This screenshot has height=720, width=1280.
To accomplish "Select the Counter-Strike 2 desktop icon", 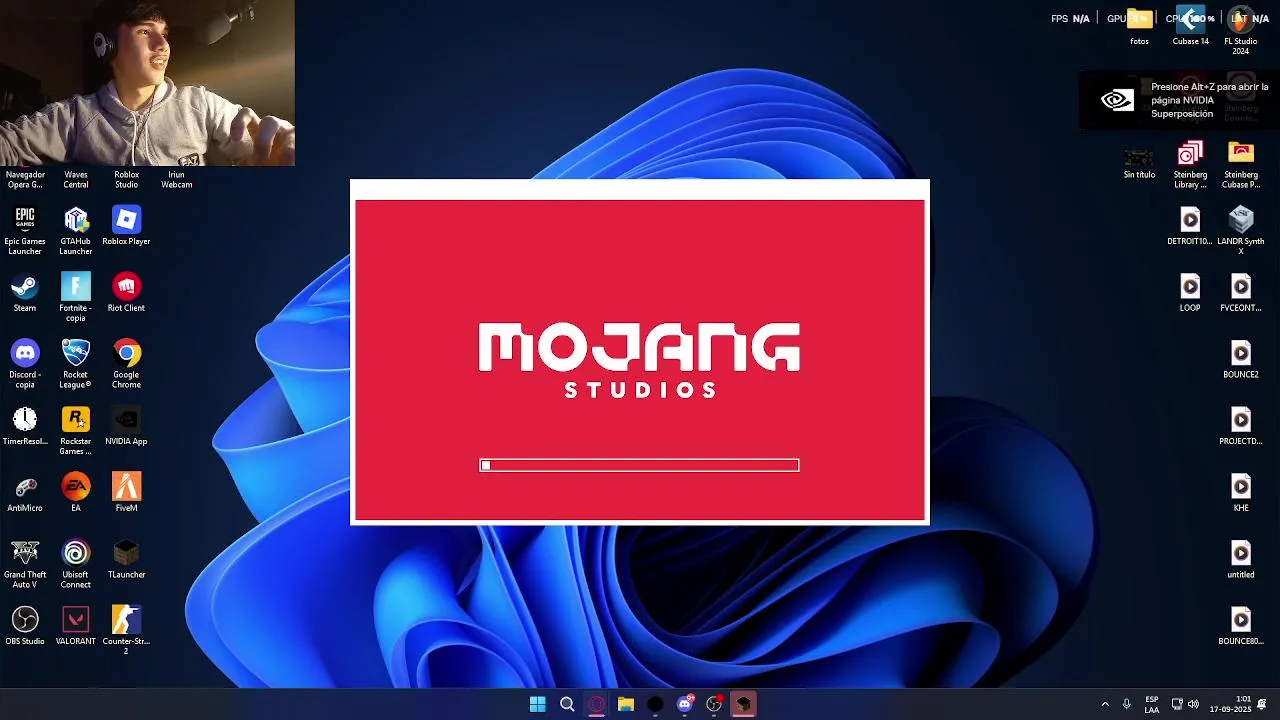I will [126, 631].
